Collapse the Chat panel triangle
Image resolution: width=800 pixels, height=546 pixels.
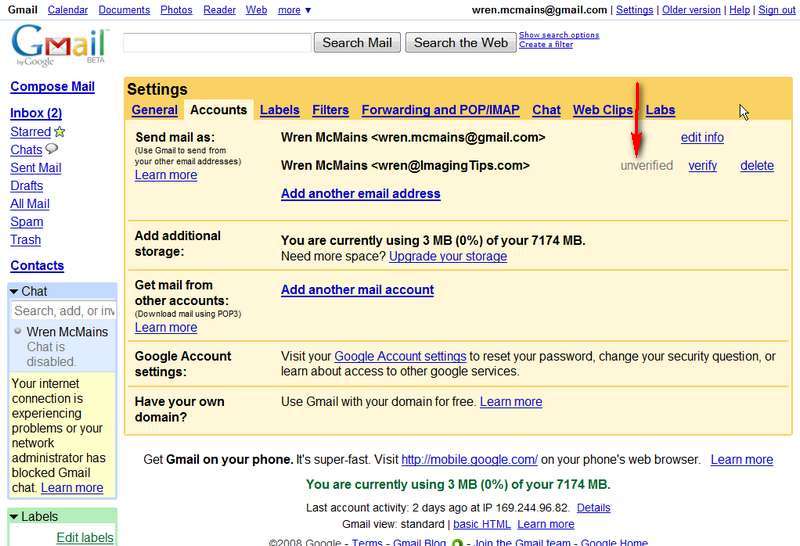14,291
